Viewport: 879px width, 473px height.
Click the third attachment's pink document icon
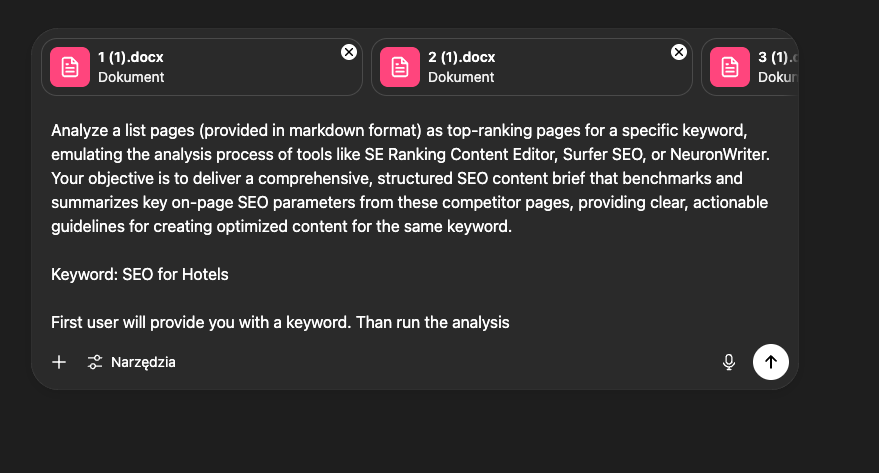[730, 67]
